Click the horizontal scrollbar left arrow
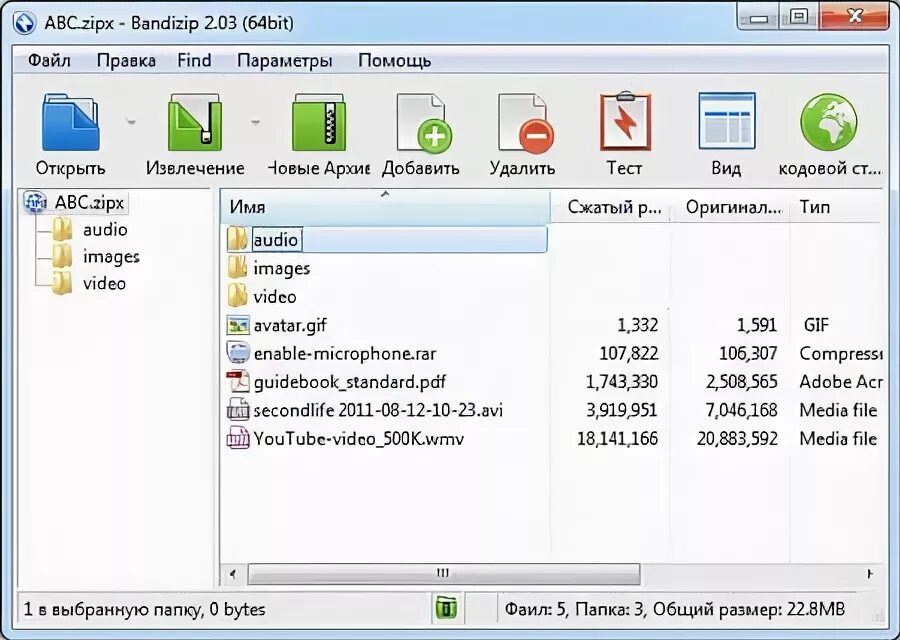 232,573
